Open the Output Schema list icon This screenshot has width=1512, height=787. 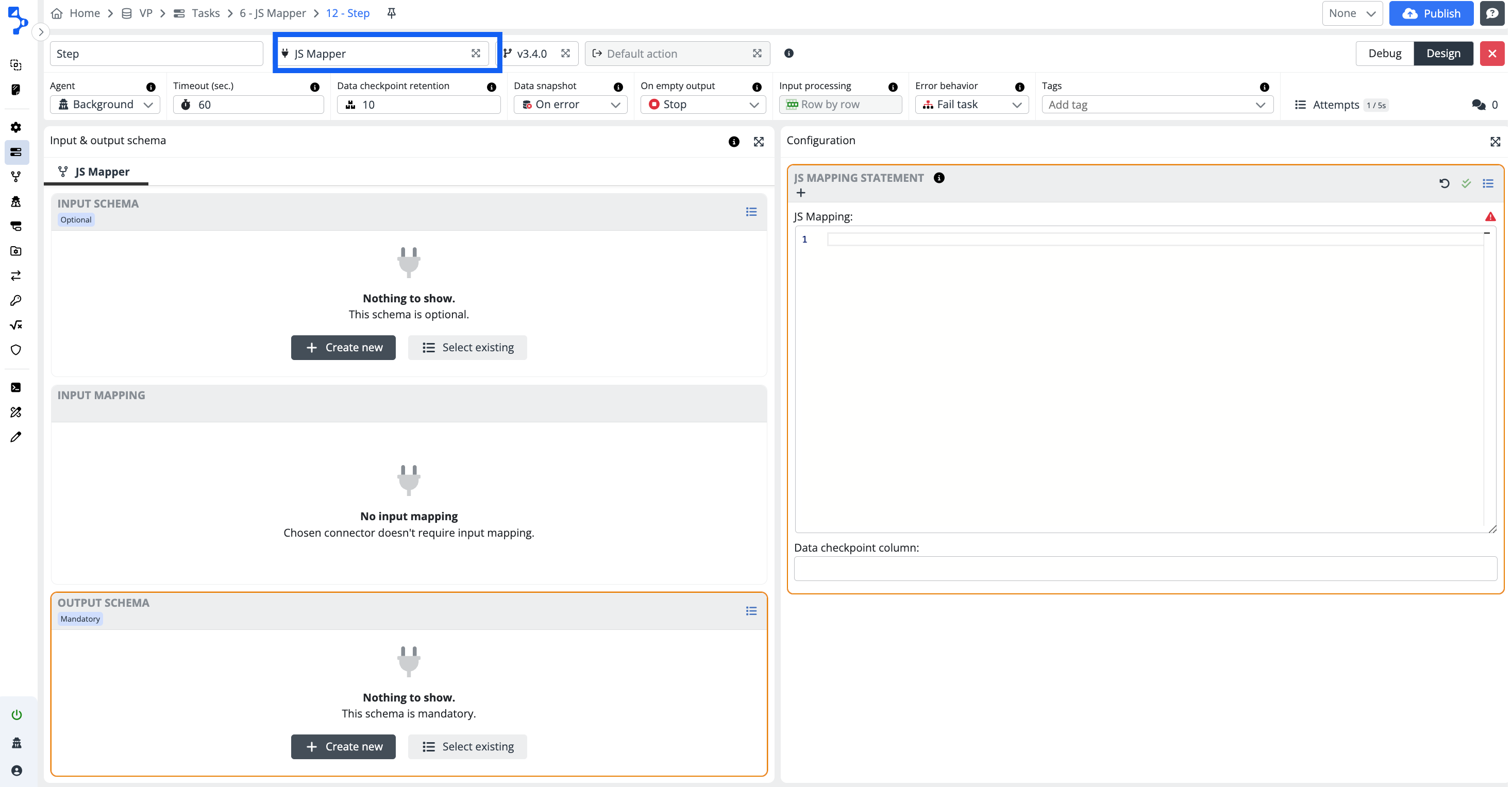click(751, 611)
